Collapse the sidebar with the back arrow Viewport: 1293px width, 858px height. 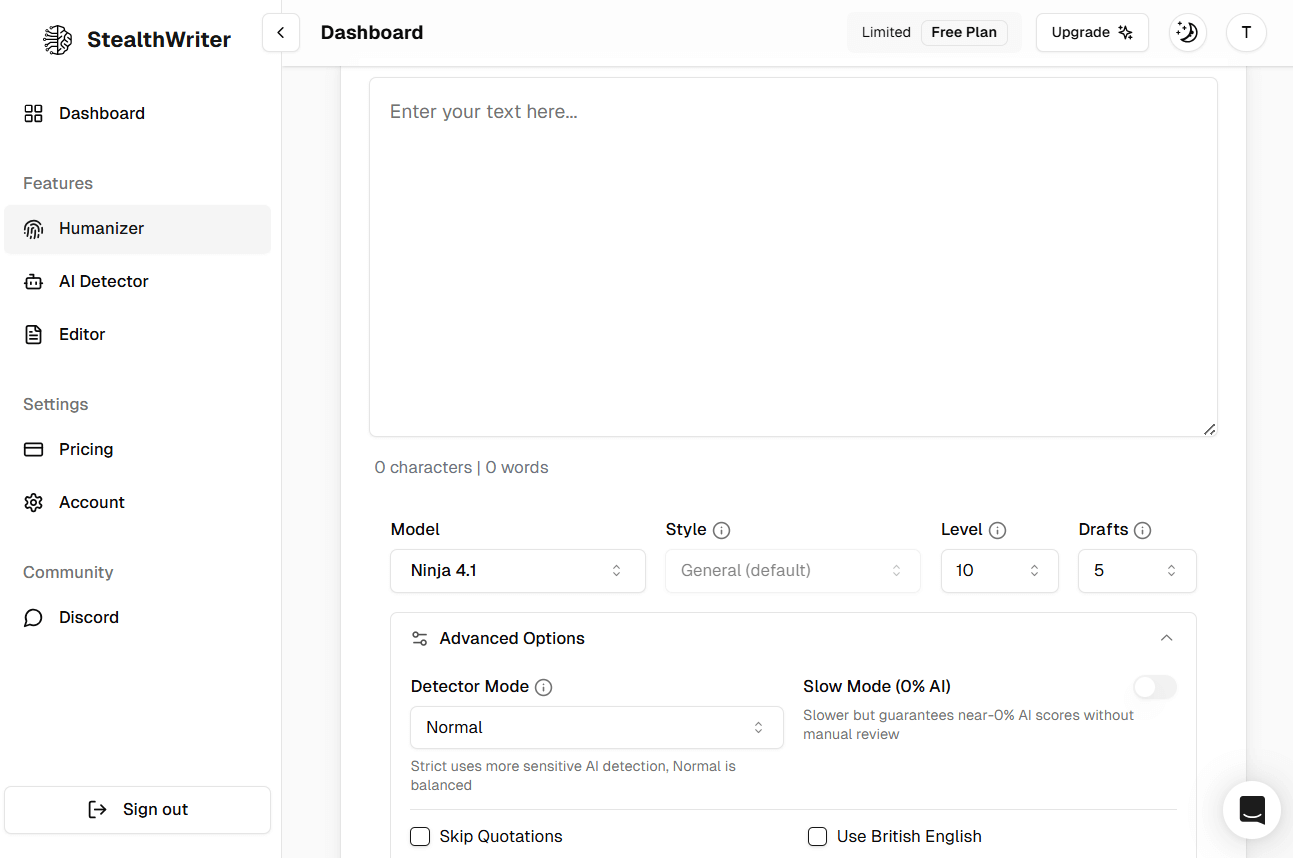[x=281, y=33]
